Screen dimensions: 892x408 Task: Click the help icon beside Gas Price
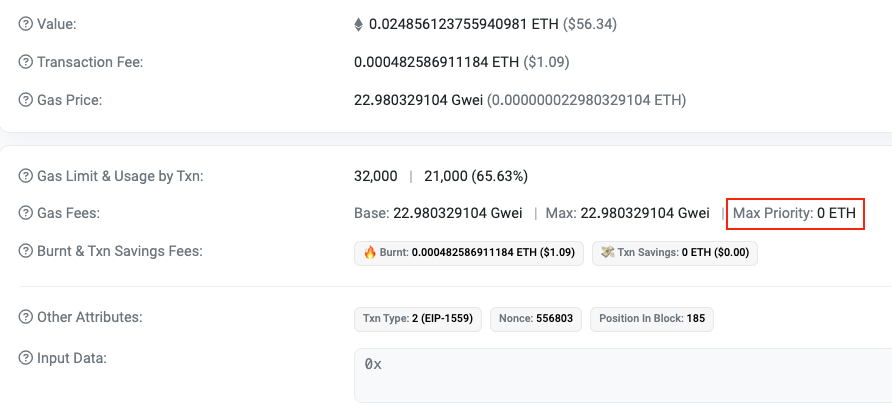tap(26, 100)
